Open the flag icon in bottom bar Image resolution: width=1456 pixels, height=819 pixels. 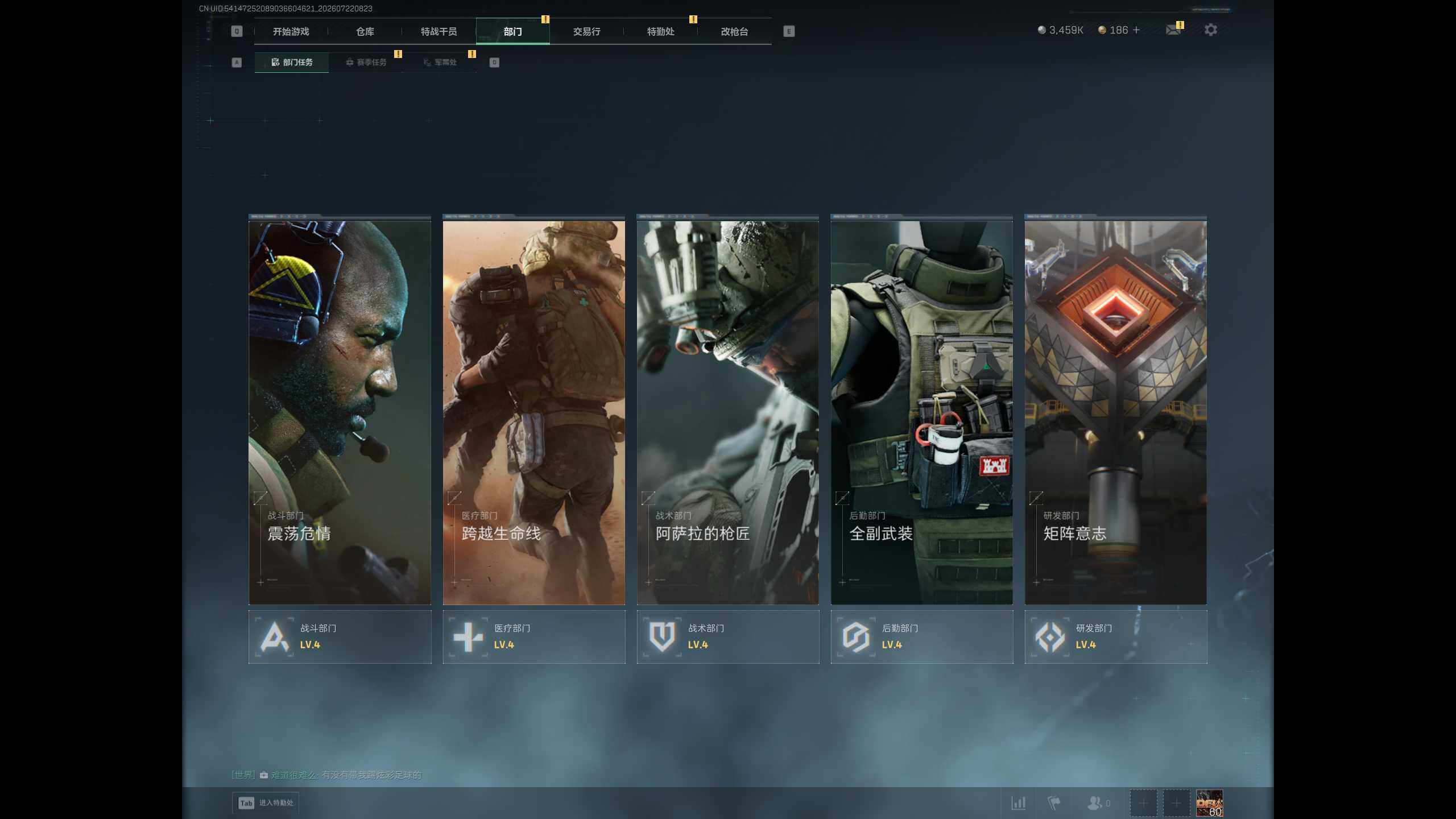click(x=1054, y=803)
